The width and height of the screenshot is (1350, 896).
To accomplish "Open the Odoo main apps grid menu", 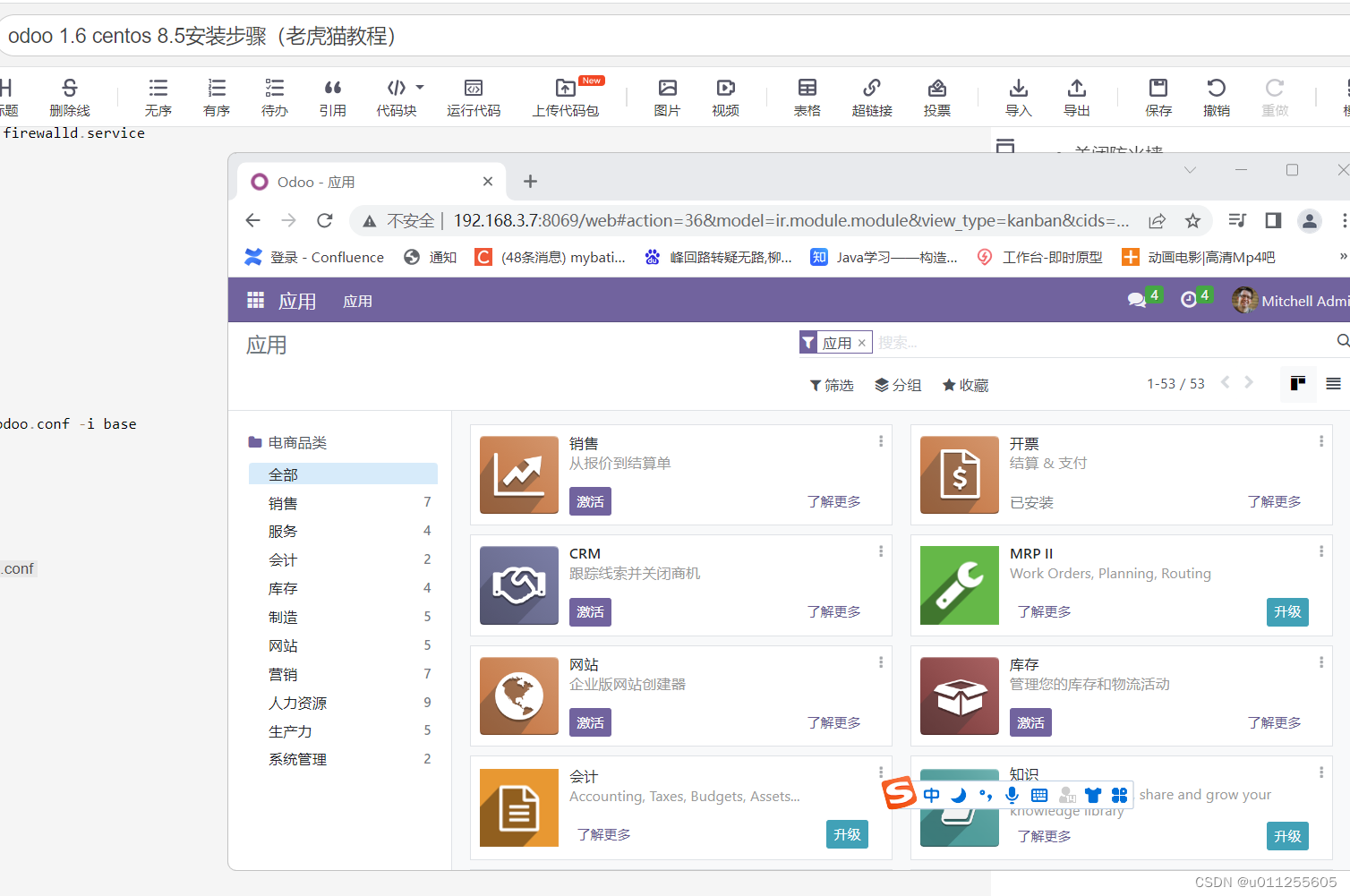I will [x=255, y=301].
